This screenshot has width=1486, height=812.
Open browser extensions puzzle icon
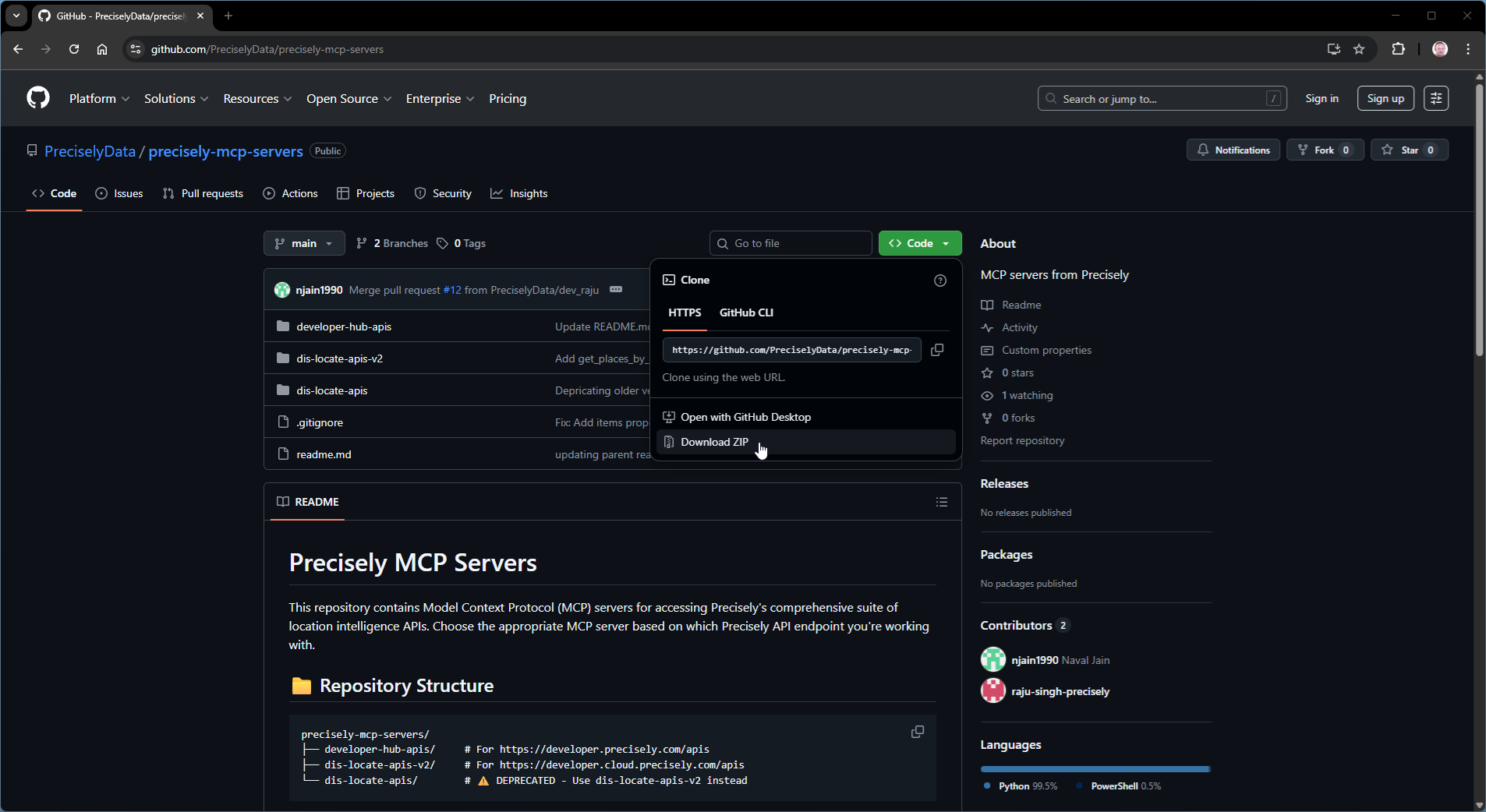(x=1398, y=49)
